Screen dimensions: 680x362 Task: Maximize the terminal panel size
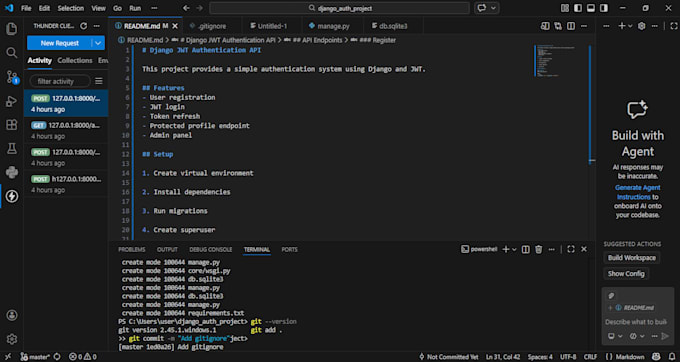[571, 249]
